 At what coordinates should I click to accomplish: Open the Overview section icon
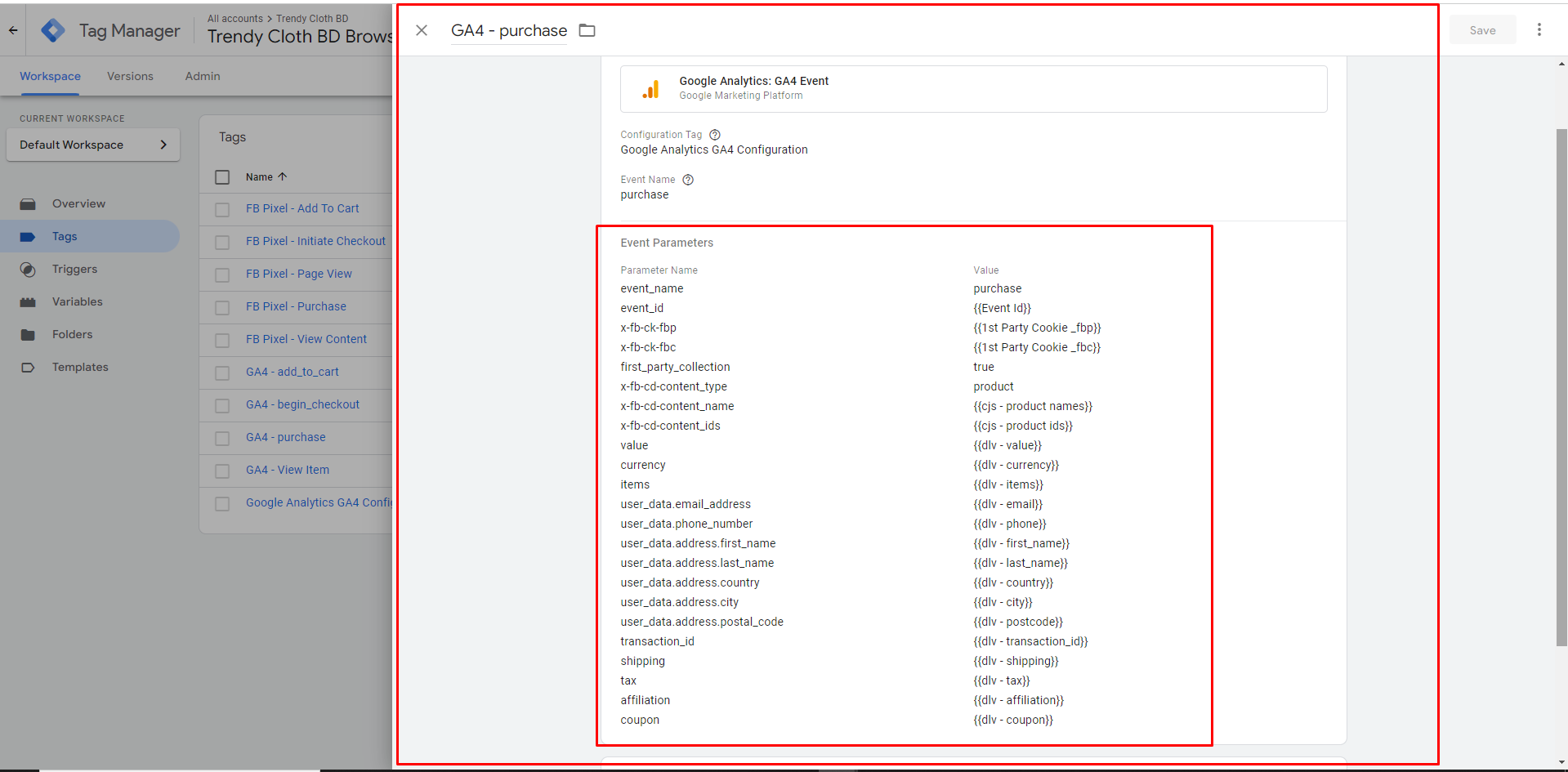(28, 203)
